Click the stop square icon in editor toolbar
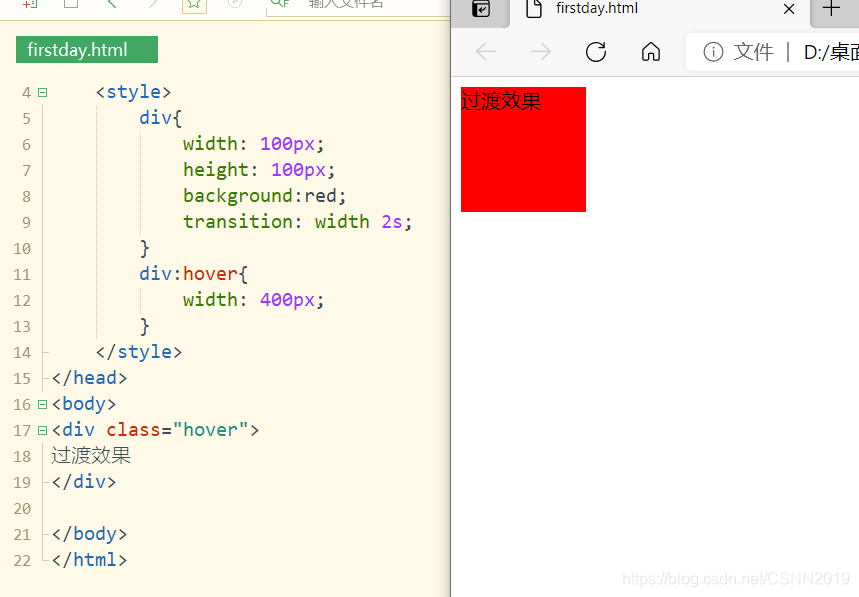The width and height of the screenshot is (859, 597). pos(71,3)
